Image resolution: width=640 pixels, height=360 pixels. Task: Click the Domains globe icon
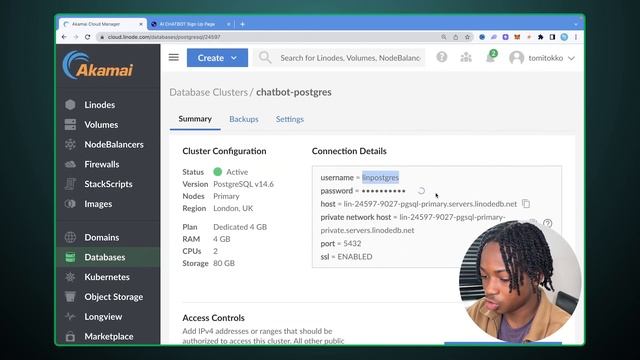(70, 237)
